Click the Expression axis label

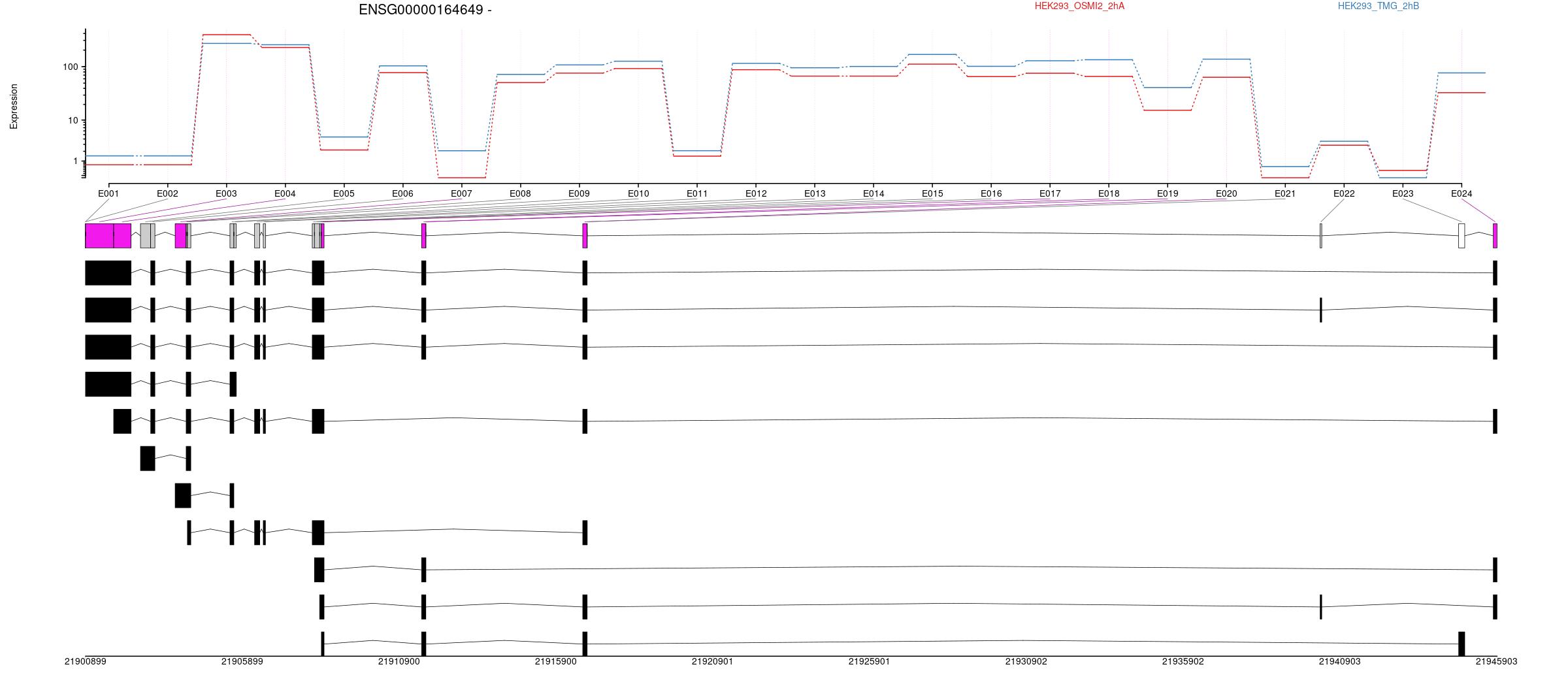[14, 107]
